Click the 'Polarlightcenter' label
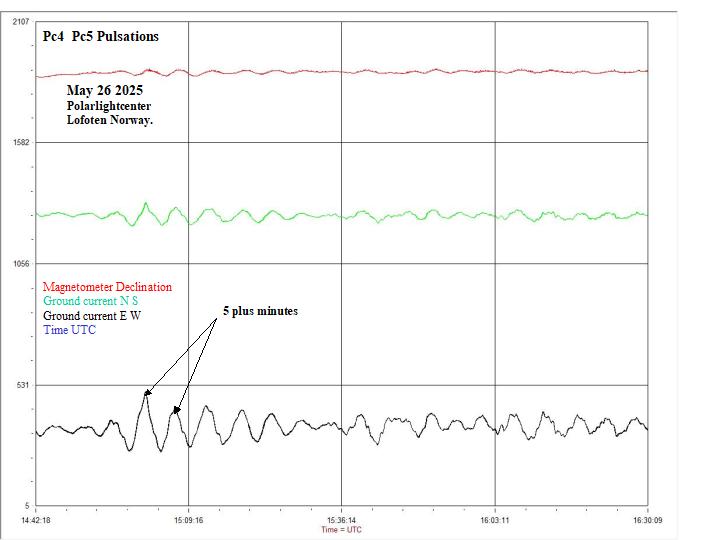 109,105
